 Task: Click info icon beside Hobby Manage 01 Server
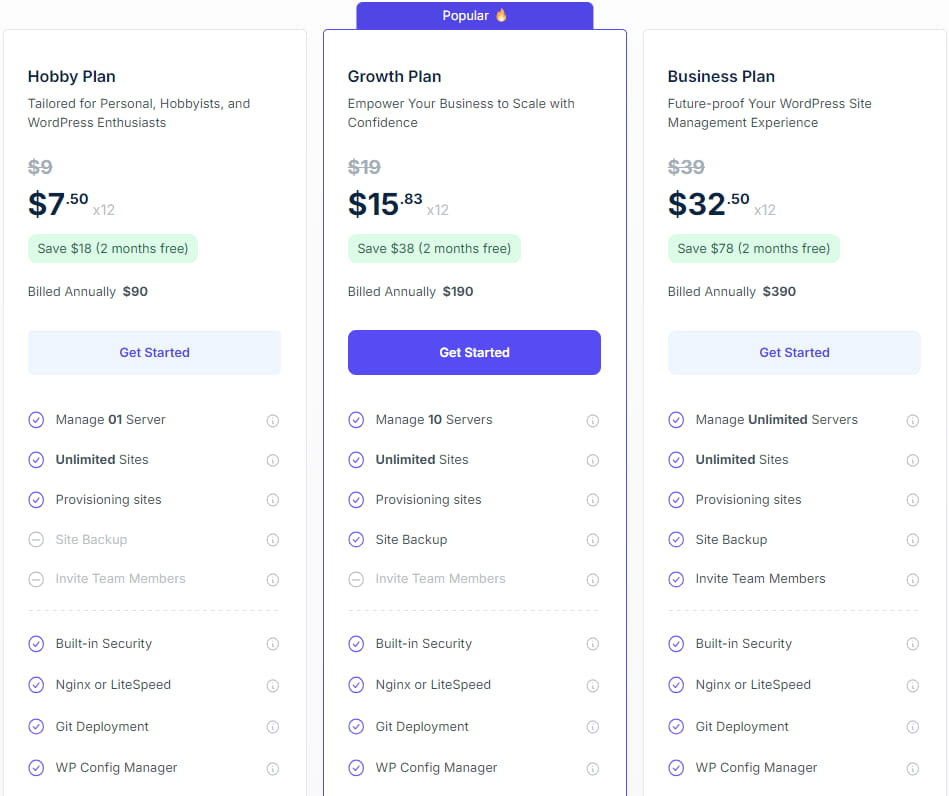point(273,421)
